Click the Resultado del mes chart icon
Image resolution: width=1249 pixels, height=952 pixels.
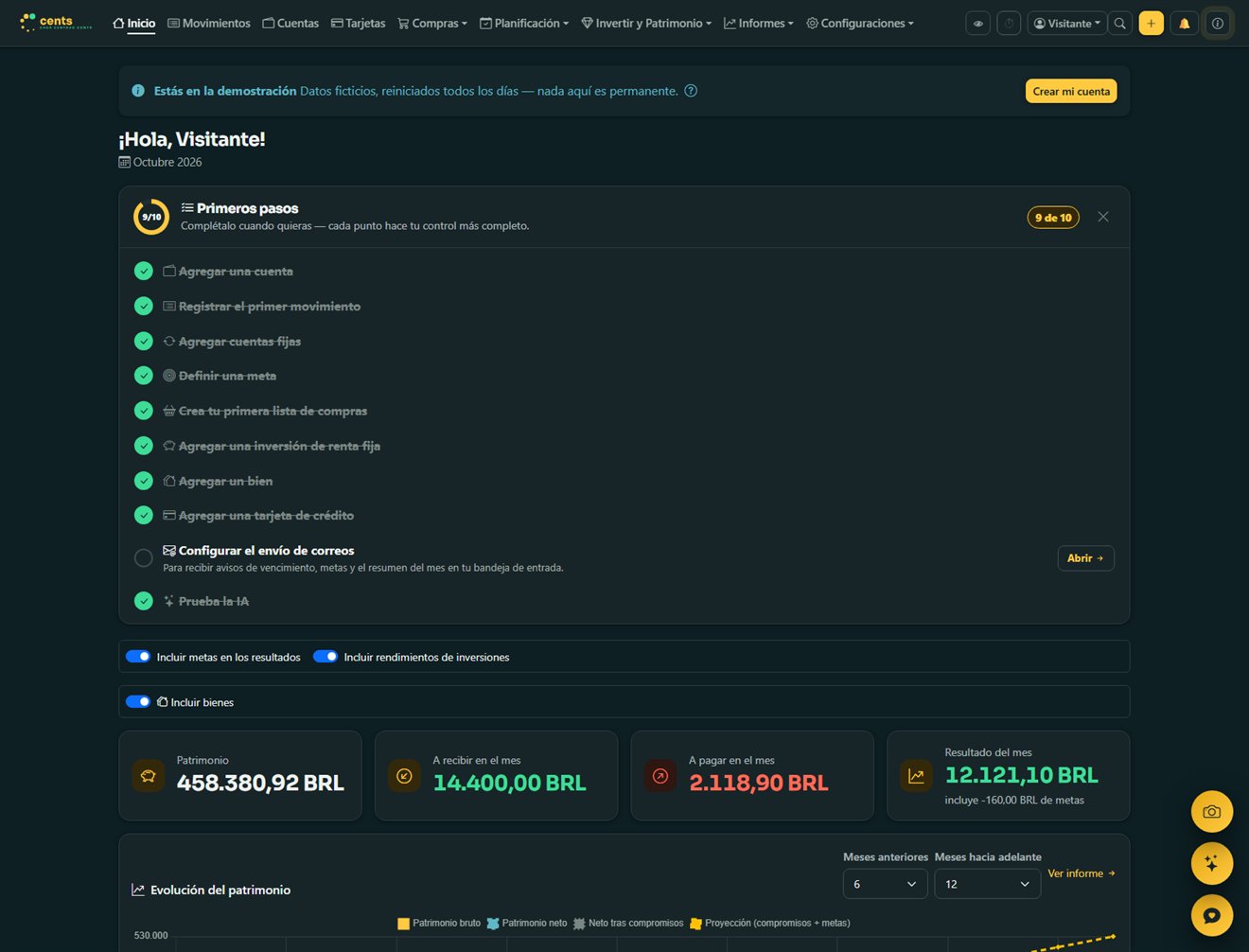point(916,776)
